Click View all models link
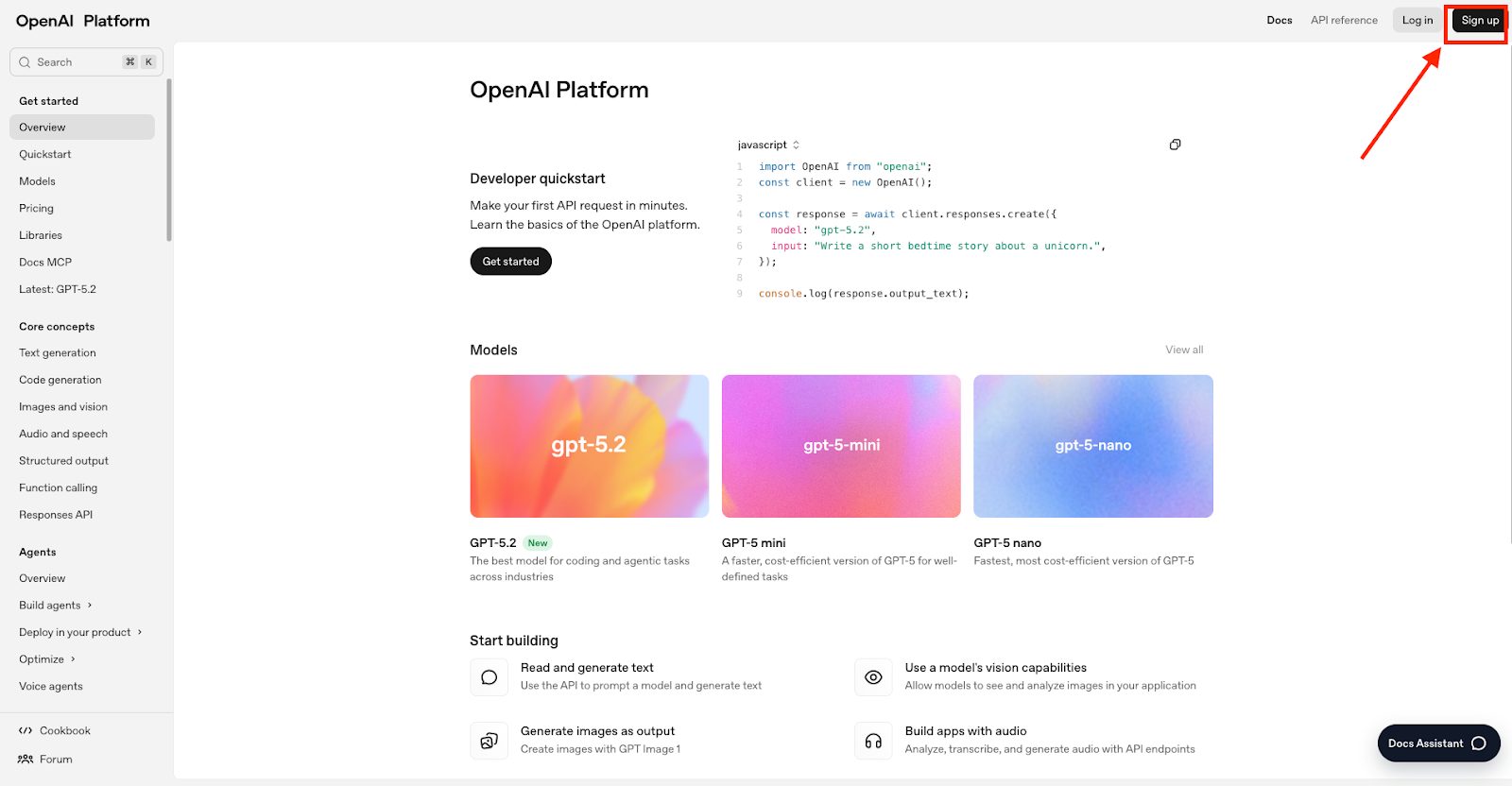Viewport: 1512px width, 786px height. pos(1184,350)
